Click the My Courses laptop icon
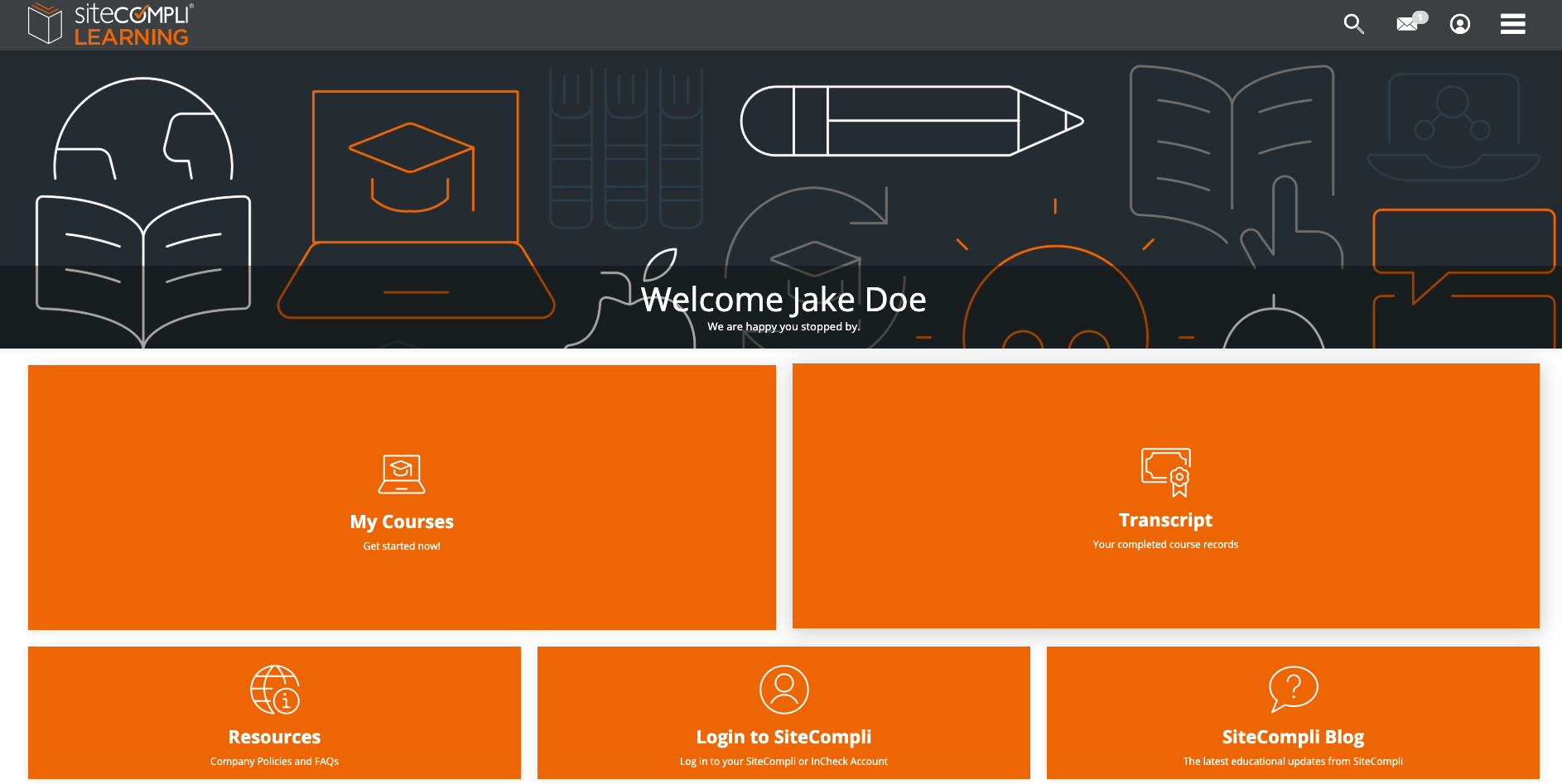The width and height of the screenshot is (1562, 784). pyautogui.click(x=402, y=474)
